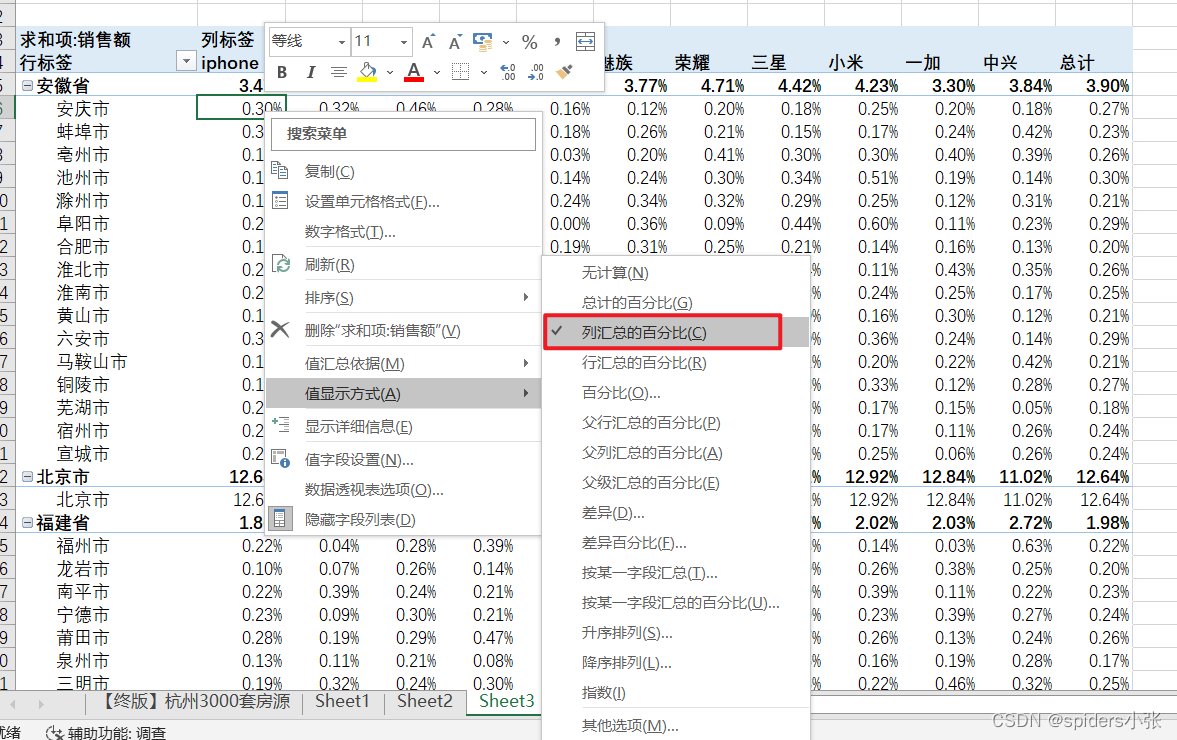
Task: Open the fill color dropdown arrow
Action: (390, 72)
